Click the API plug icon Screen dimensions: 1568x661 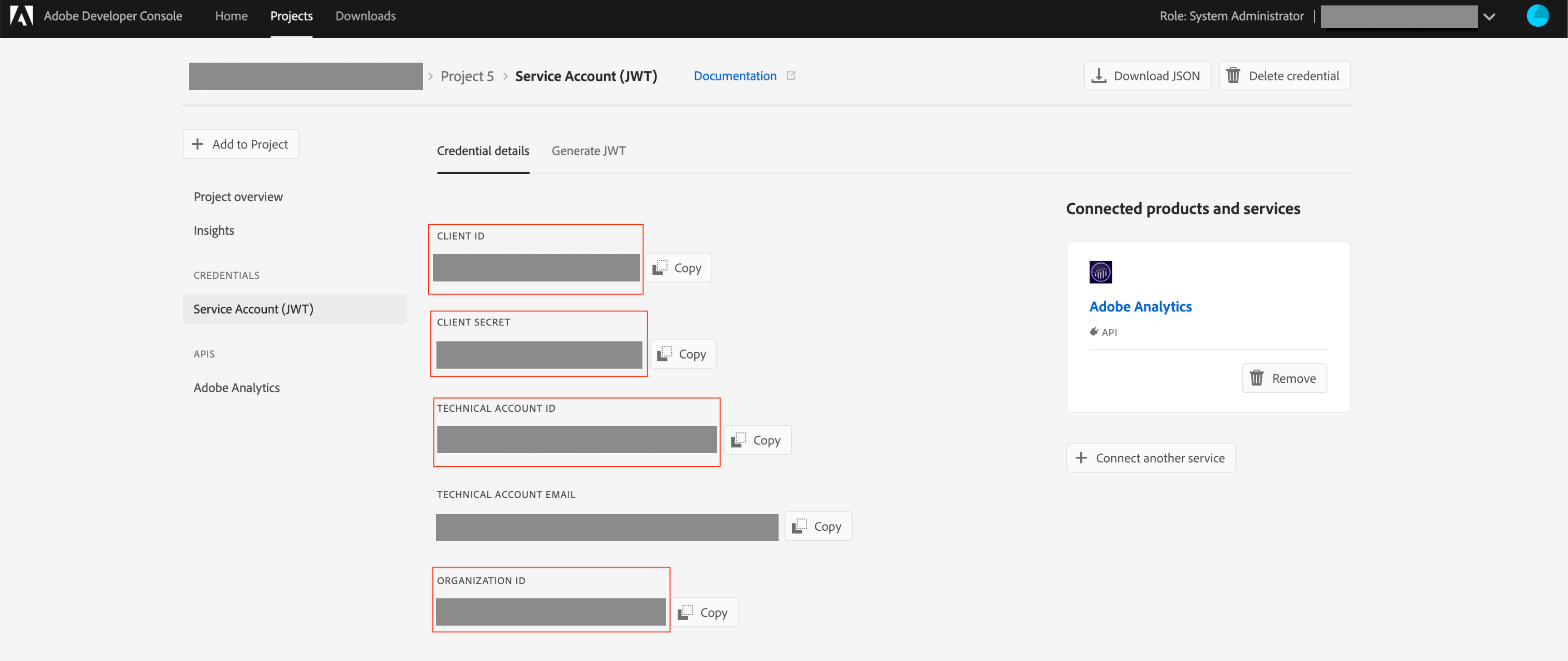[x=1094, y=331]
